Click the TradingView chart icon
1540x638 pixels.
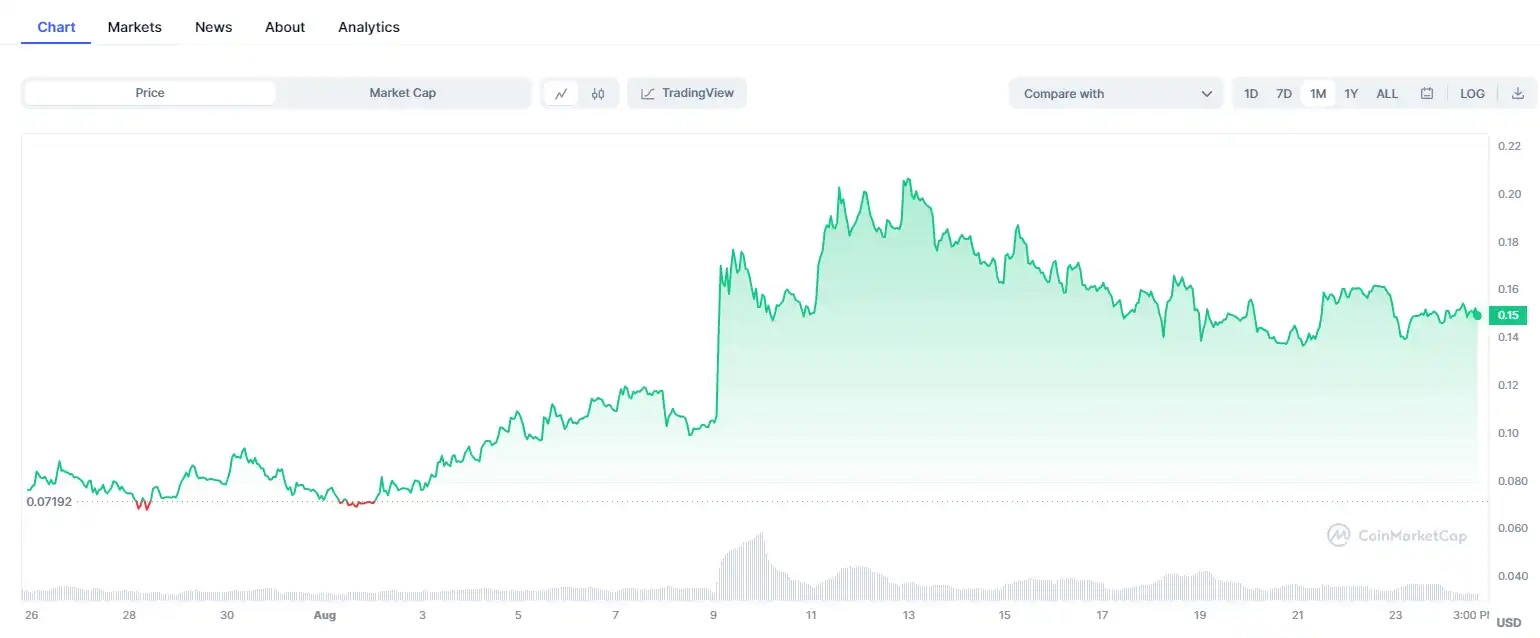648,94
